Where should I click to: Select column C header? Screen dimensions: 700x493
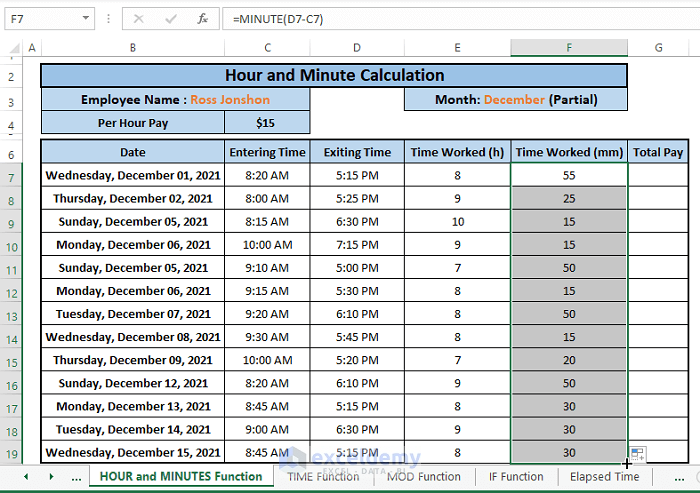(267, 48)
